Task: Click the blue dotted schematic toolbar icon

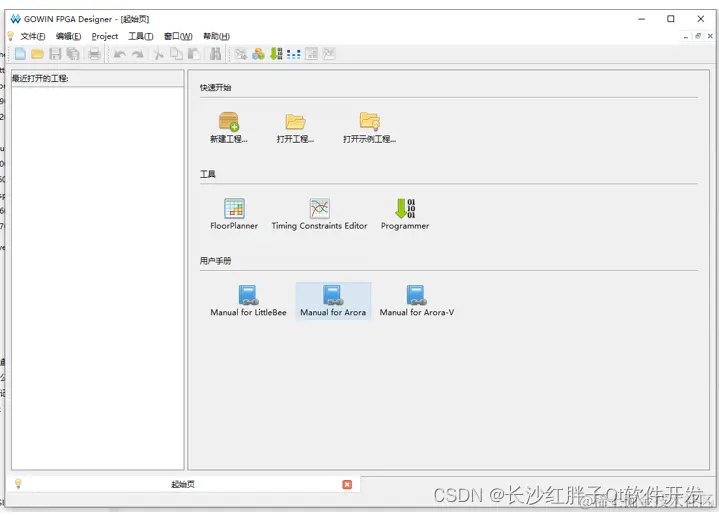Action: (293, 54)
